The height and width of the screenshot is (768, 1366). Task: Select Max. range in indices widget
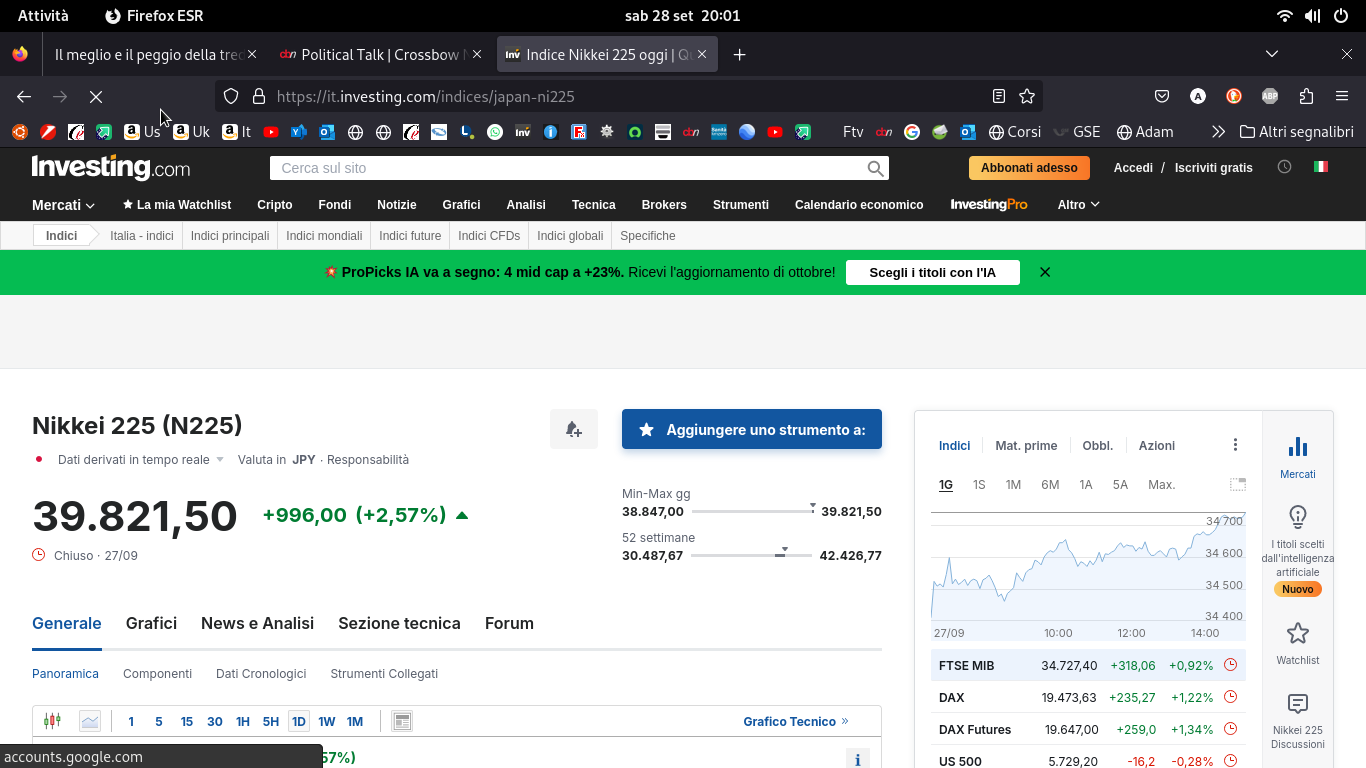coord(1161,484)
